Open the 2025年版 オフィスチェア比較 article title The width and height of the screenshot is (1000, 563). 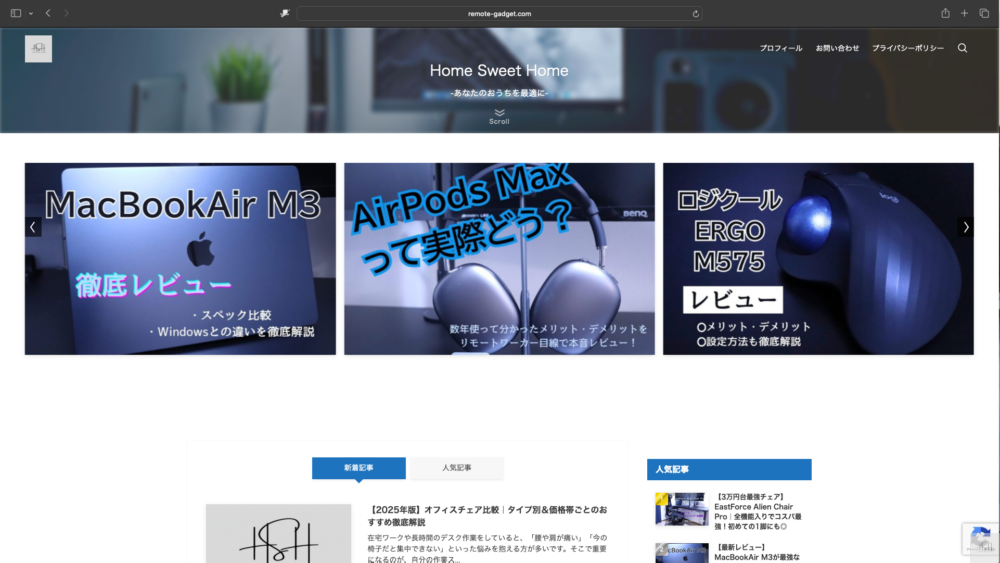[487, 516]
